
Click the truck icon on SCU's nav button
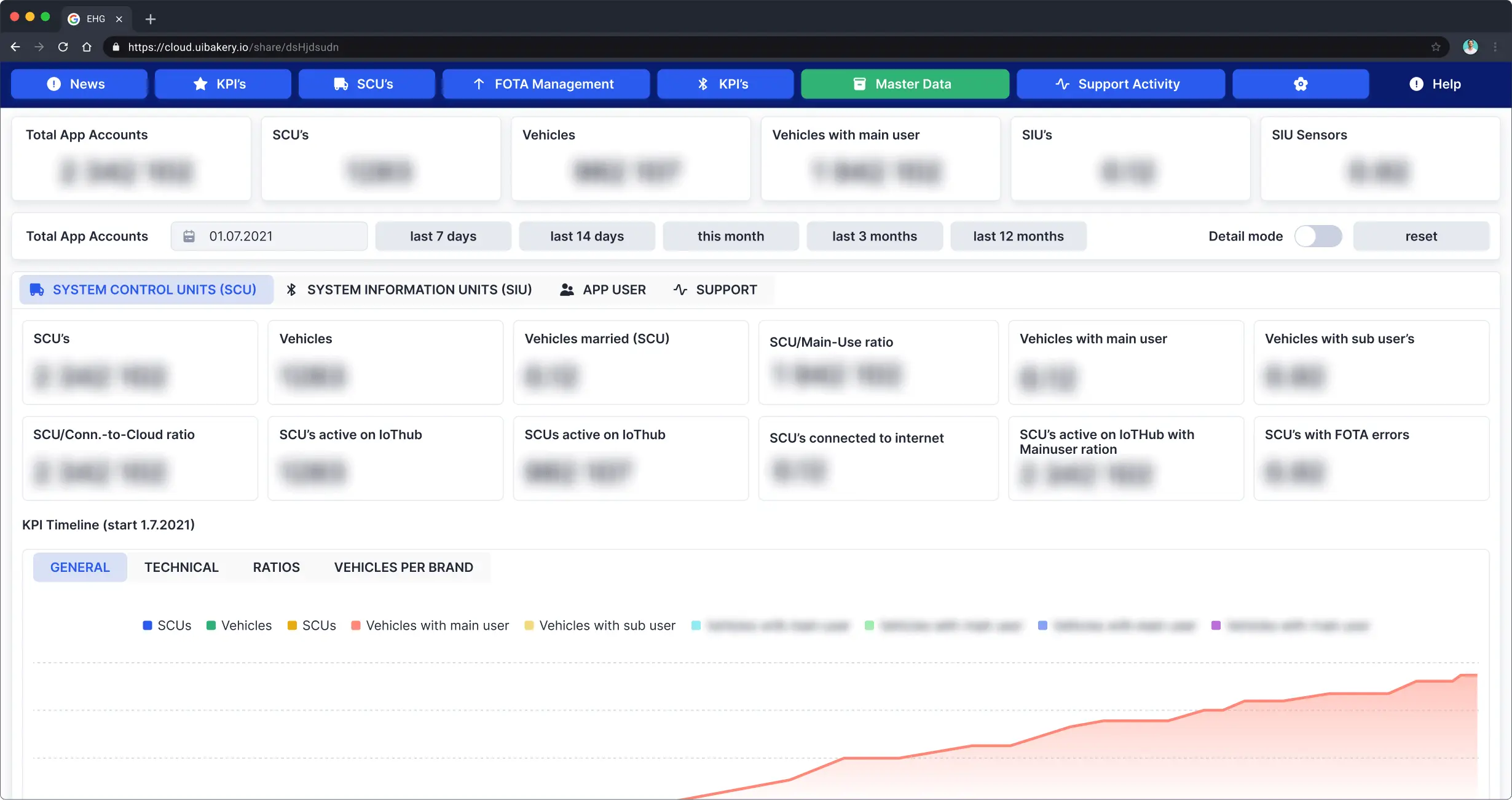(x=341, y=84)
